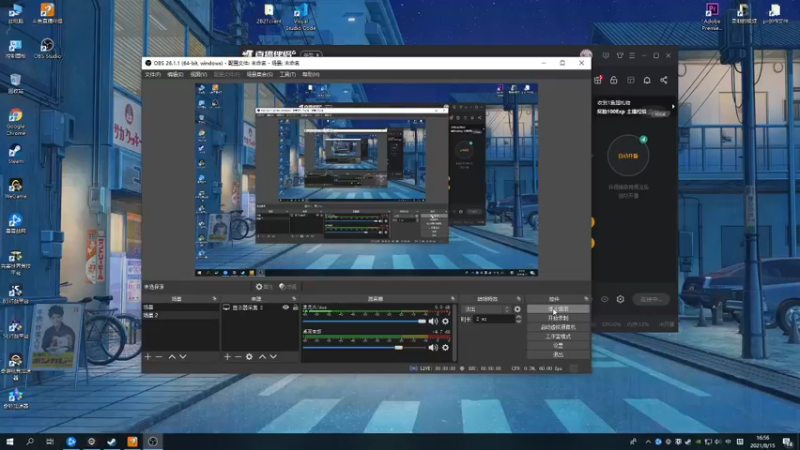The image size is (800, 450).
Task: Open scene transition properties gear
Action: pyautogui.click(x=517, y=309)
